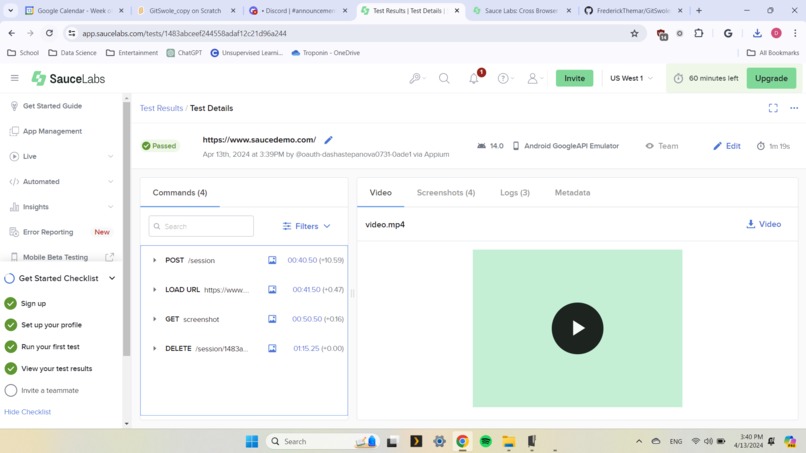This screenshot has height=453, width=806.
Task: Open the Filters dropdown
Action: (x=306, y=226)
